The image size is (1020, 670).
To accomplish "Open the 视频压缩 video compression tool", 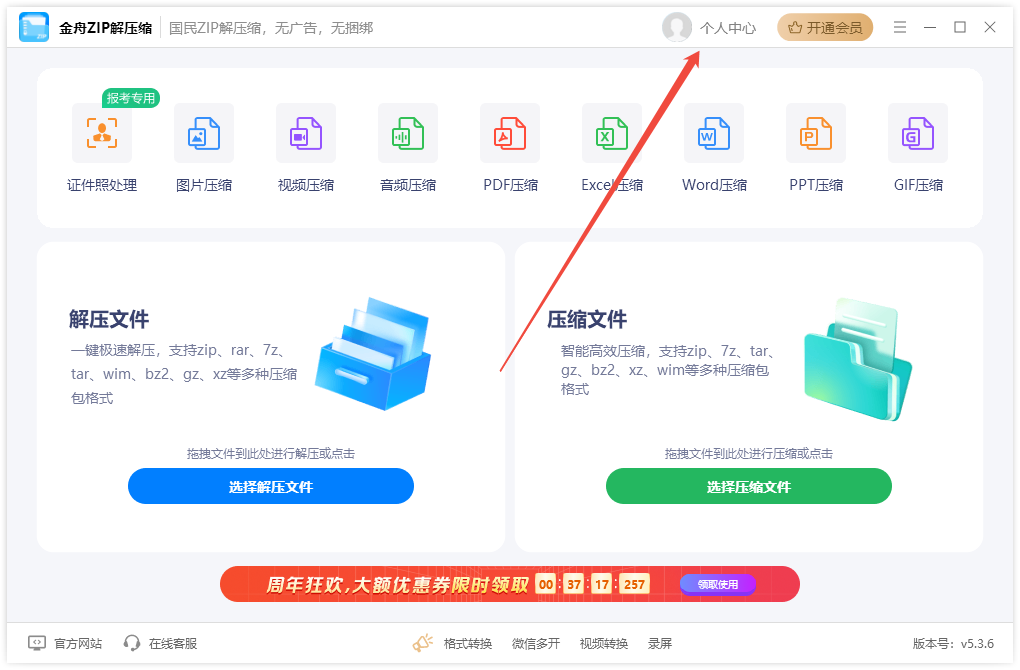I will click(306, 133).
